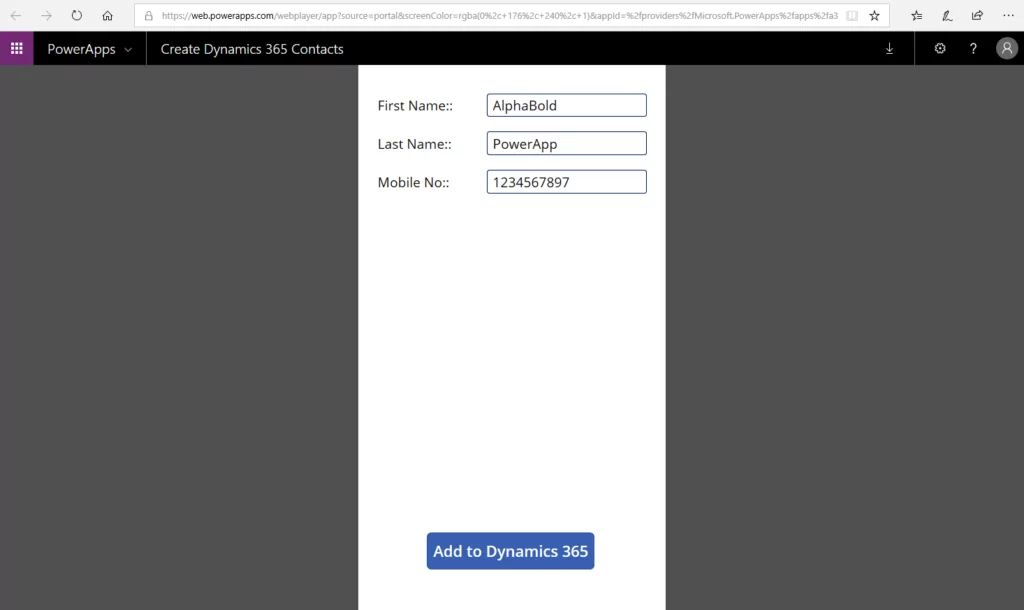Click the First Name input field

[566, 105]
